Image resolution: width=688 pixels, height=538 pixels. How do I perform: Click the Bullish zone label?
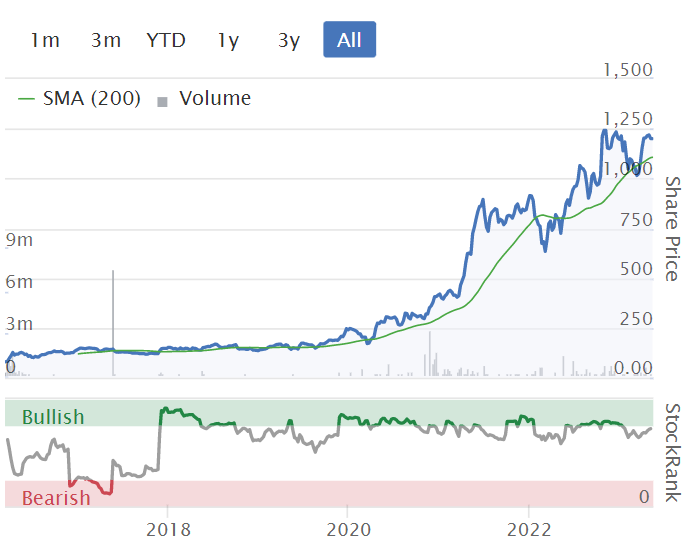(x=53, y=416)
